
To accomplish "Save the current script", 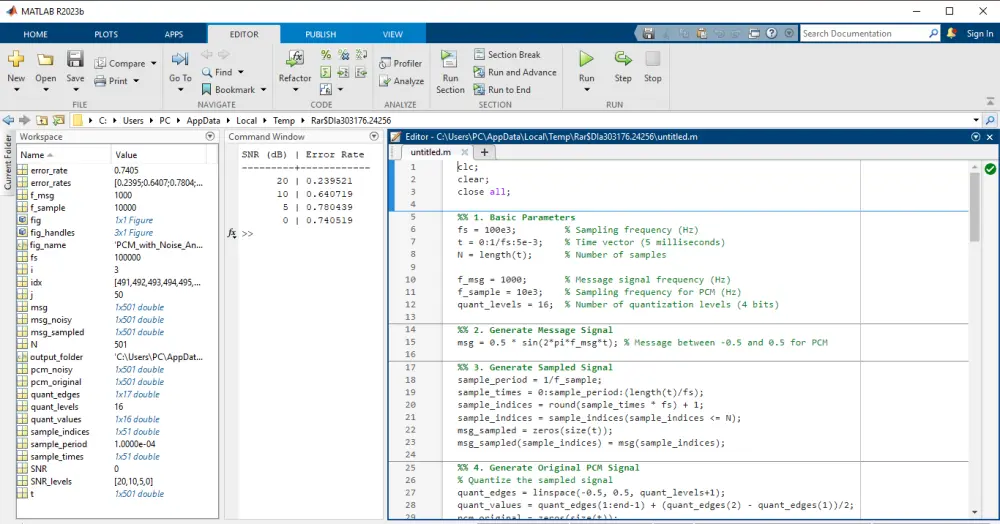I will click(75, 59).
